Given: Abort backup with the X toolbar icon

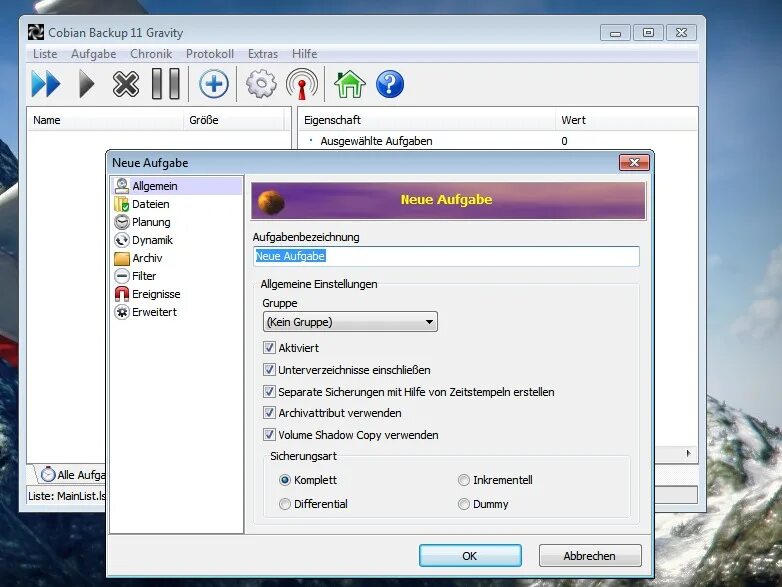Looking at the screenshot, I should pos(126,84).
